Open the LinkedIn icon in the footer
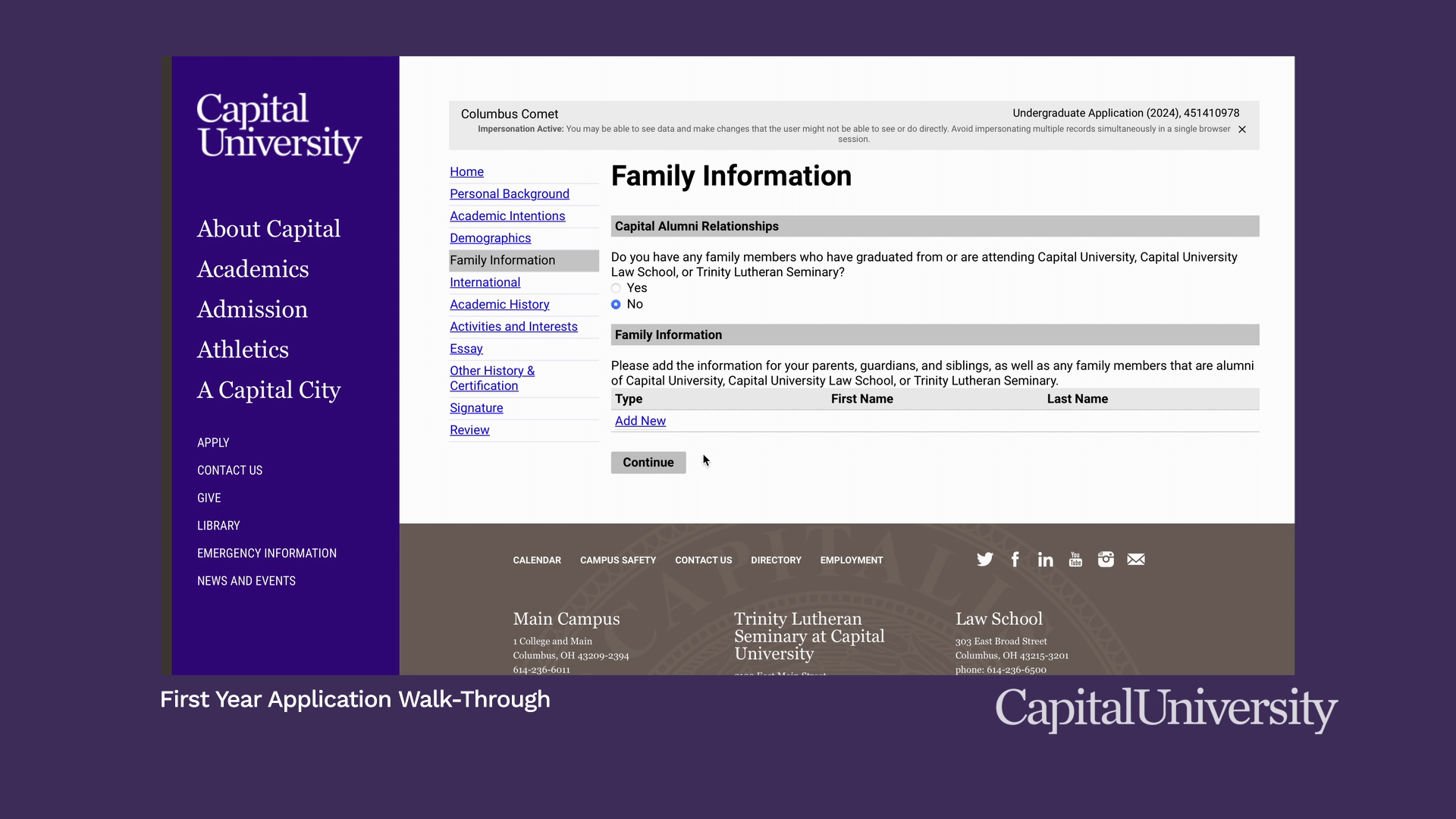 point(1045,560)
